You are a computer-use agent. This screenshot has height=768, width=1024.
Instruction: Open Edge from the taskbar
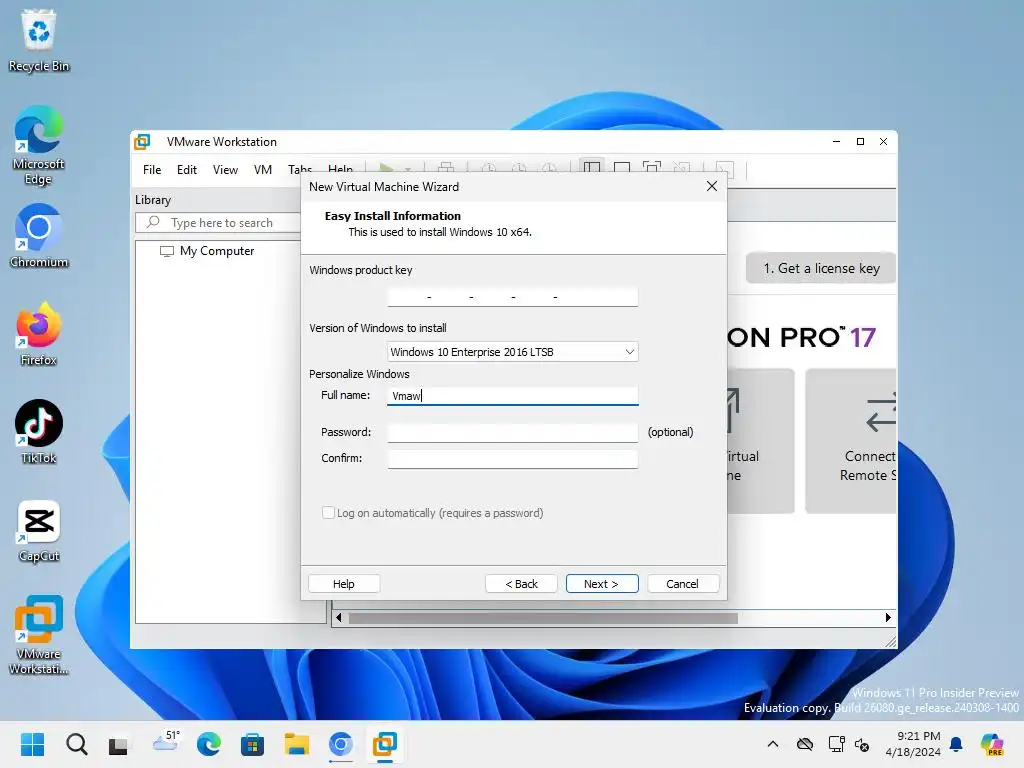pos(209,744)
